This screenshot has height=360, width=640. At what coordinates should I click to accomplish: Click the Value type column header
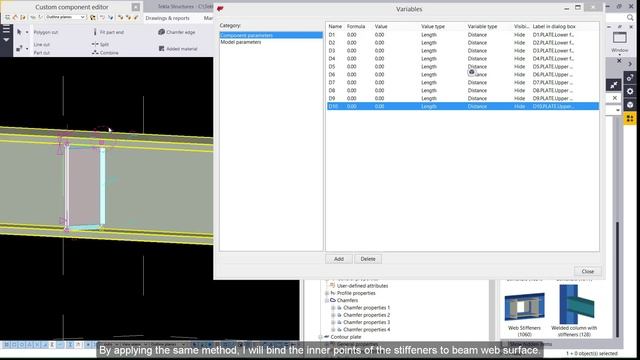point(433,27)
